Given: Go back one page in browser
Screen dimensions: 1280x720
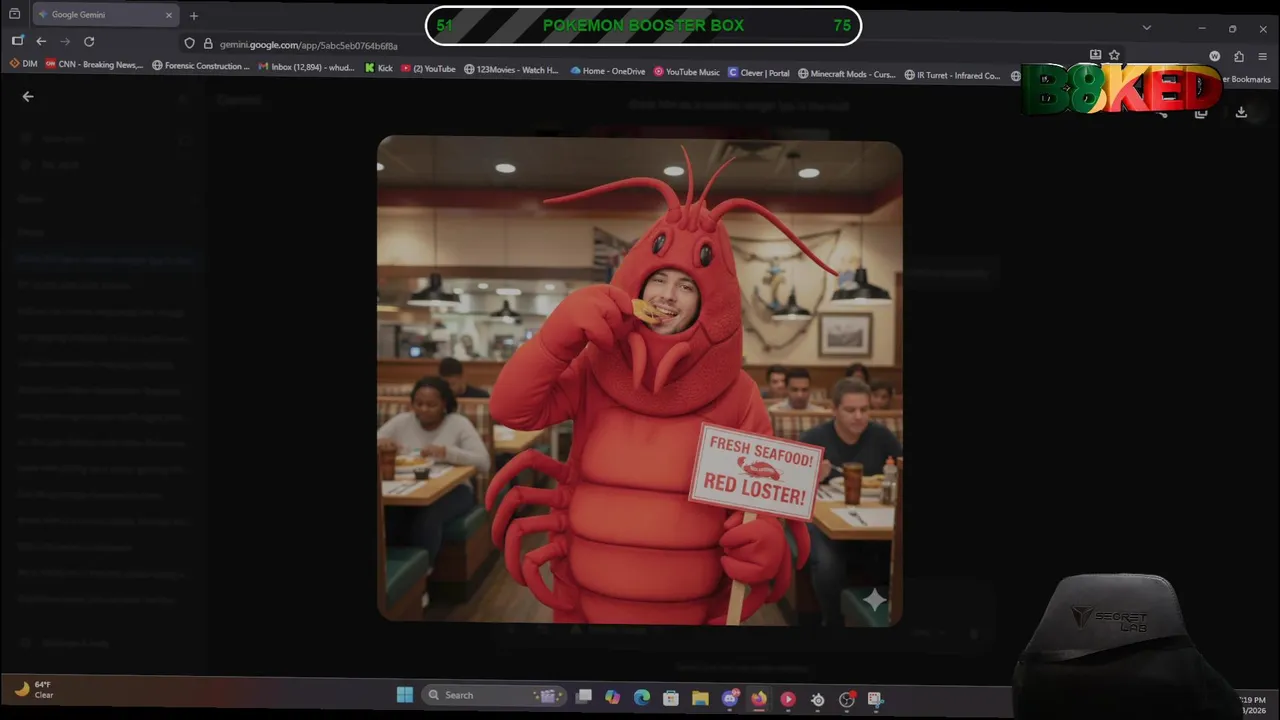Looking at the screenshot, I should click(41, 41).
